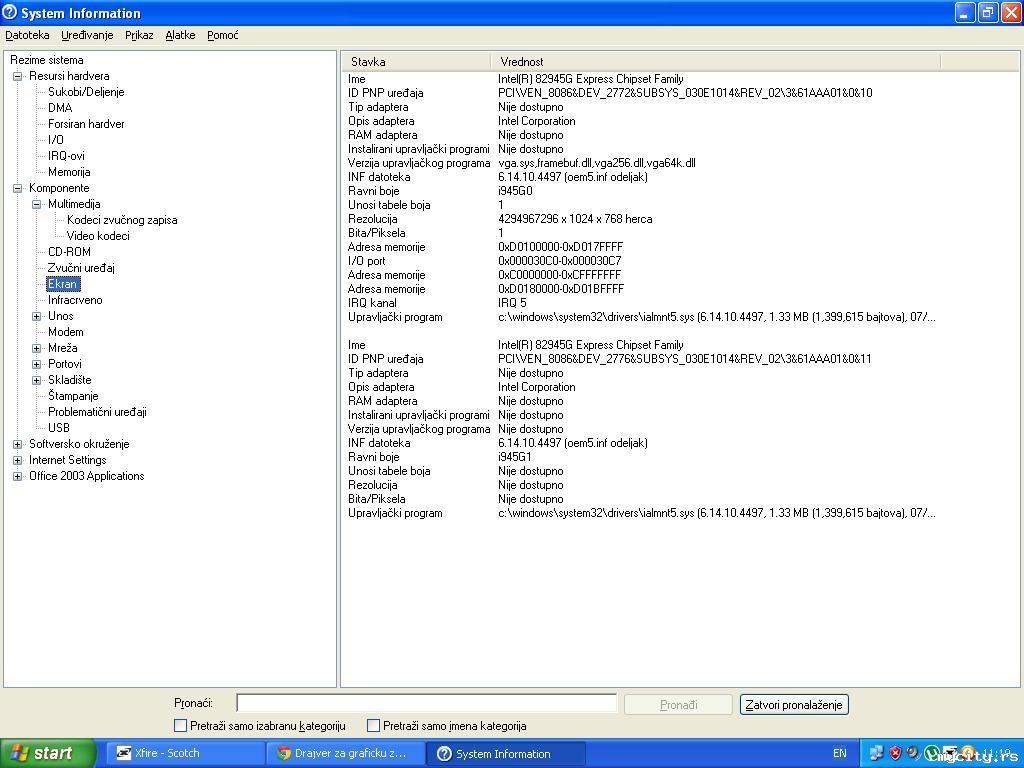The width and height of the screenshot is (1024, 768).
Task: Switch to Xfire - Scotch taskbar window
Action: 184,753
